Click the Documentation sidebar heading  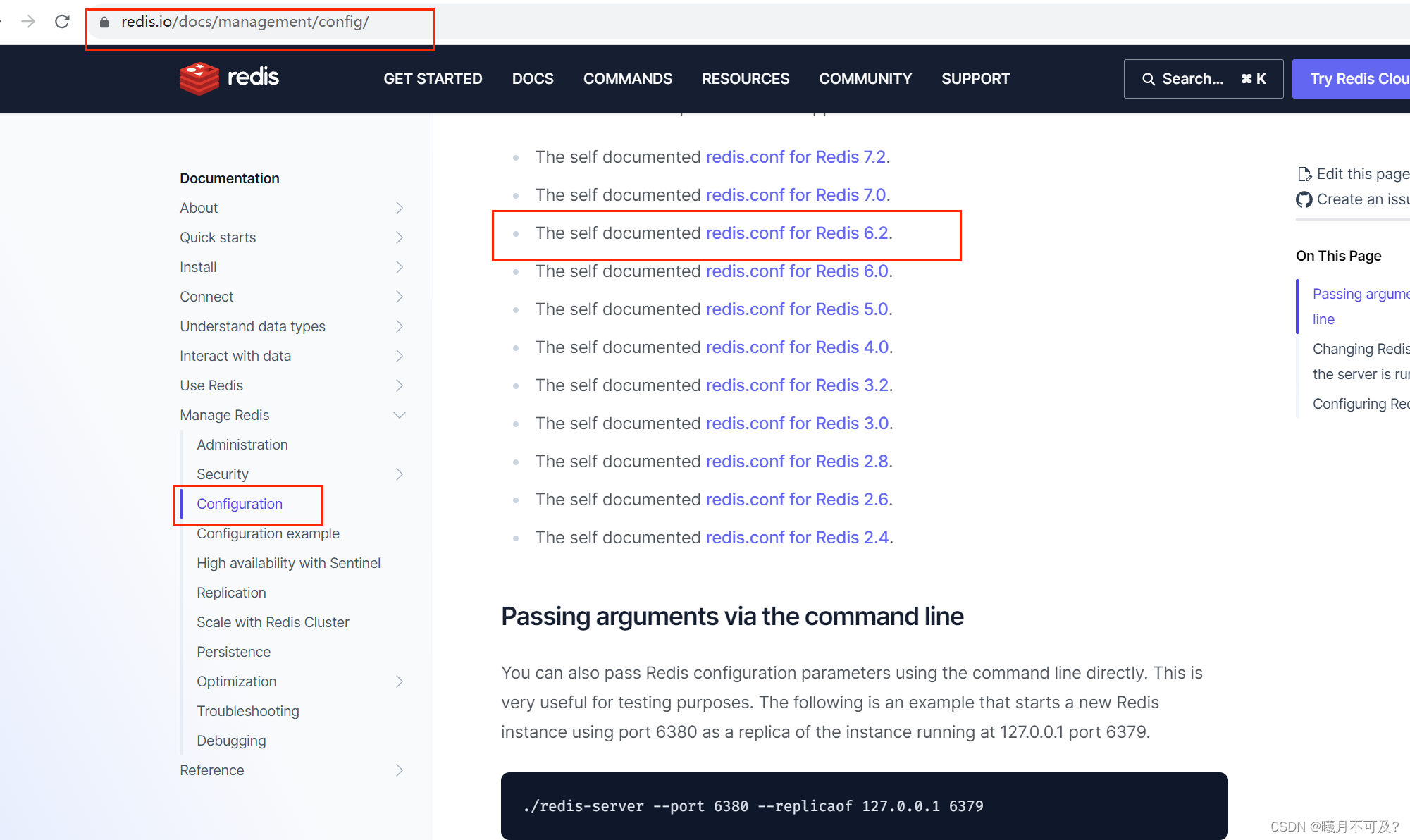click(x=230, y=178)
